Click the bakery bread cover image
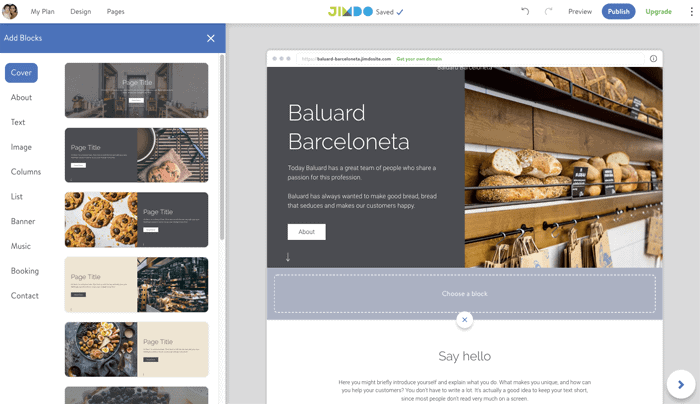Viewport: 700px width, 404px height. point(563,167)
